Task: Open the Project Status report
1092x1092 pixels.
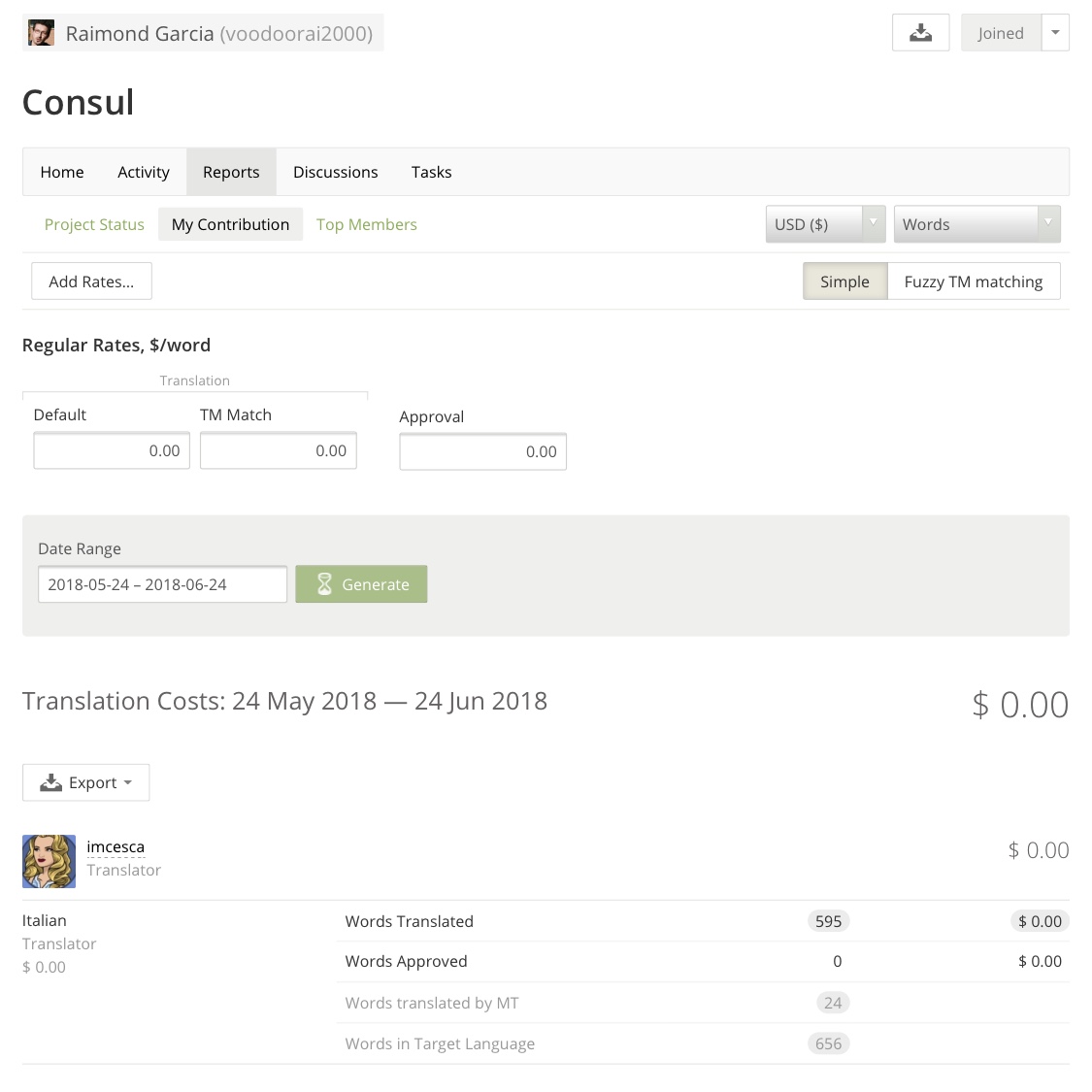Action: point(94,224)
